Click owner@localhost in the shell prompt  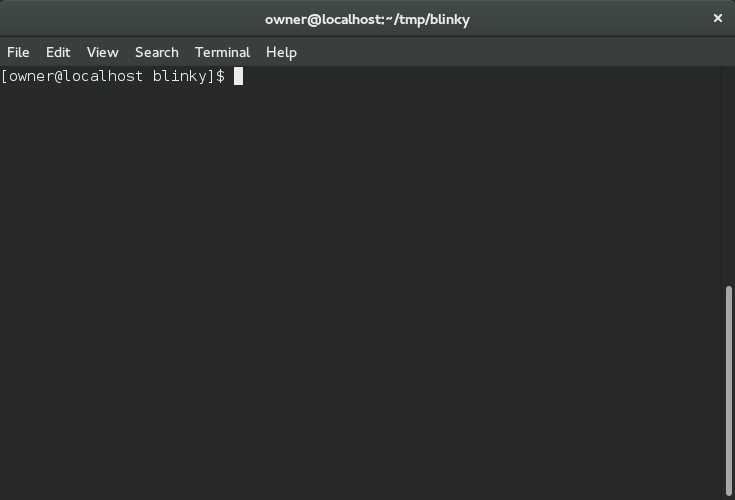click(x=76, y=76)
